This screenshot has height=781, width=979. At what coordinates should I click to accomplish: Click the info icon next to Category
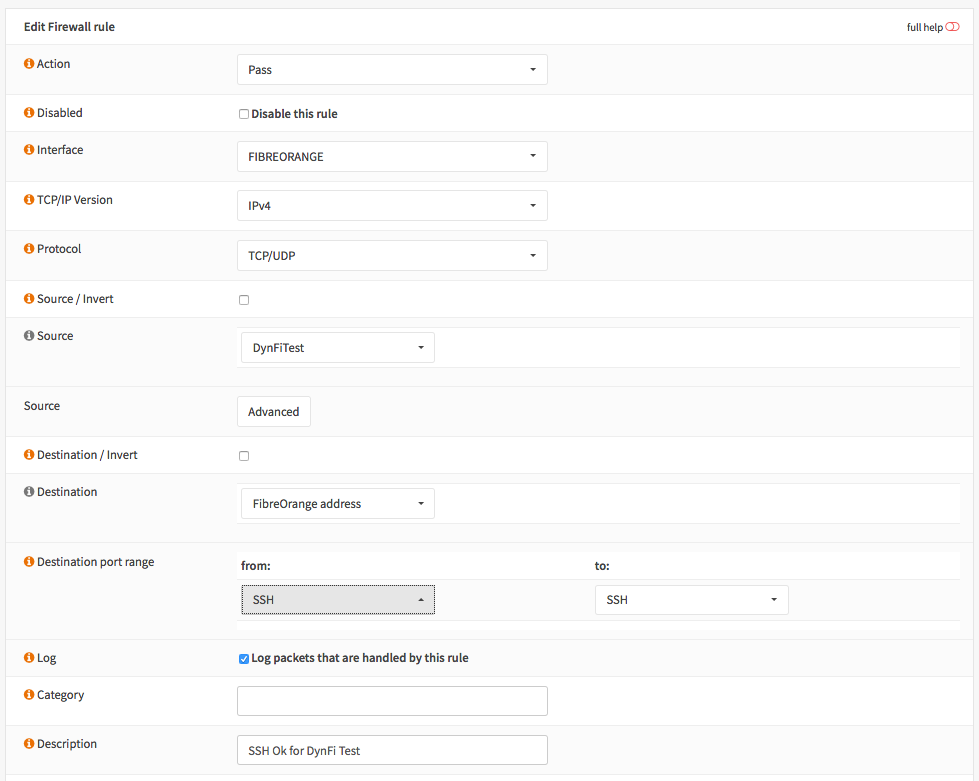(x=29, y=695)
